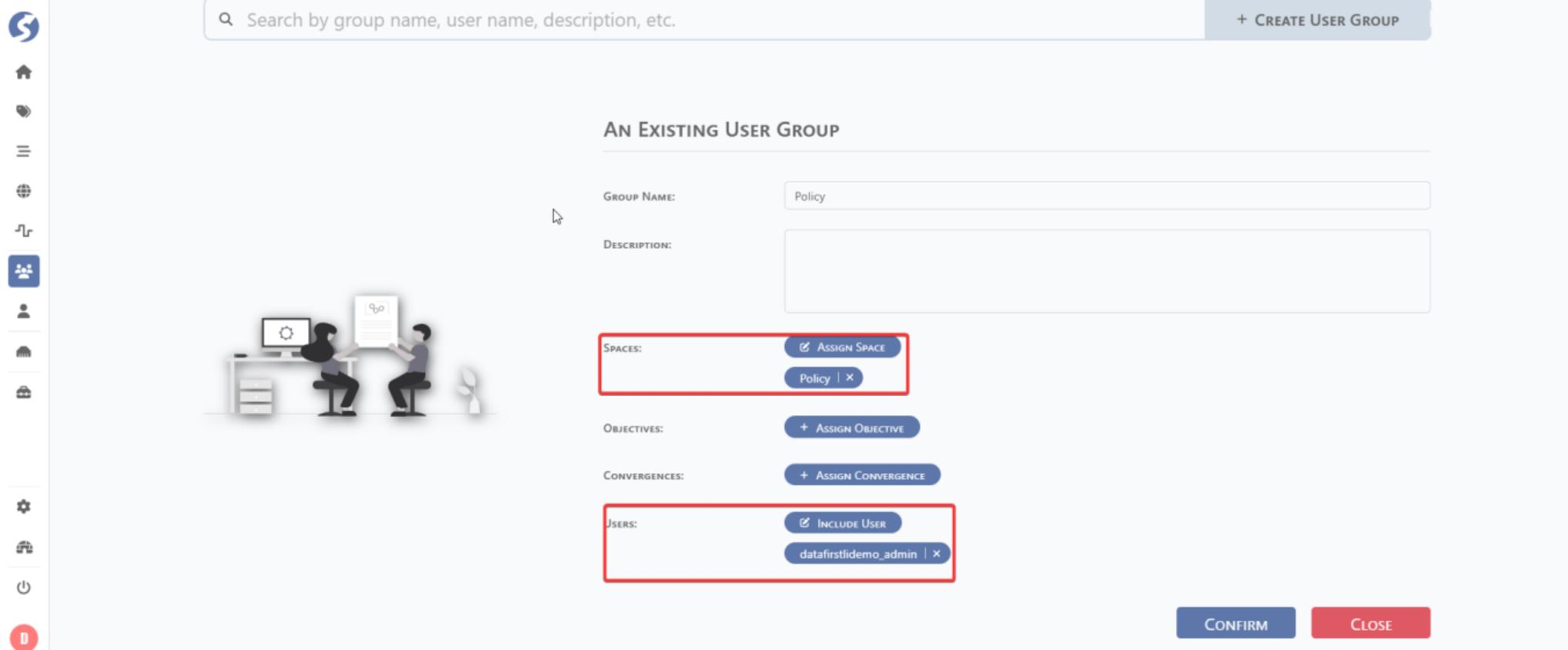Remove datafirstlidemo_admin user chip
This screenshot has height=650, width=1568.
[x=937, y=554]
